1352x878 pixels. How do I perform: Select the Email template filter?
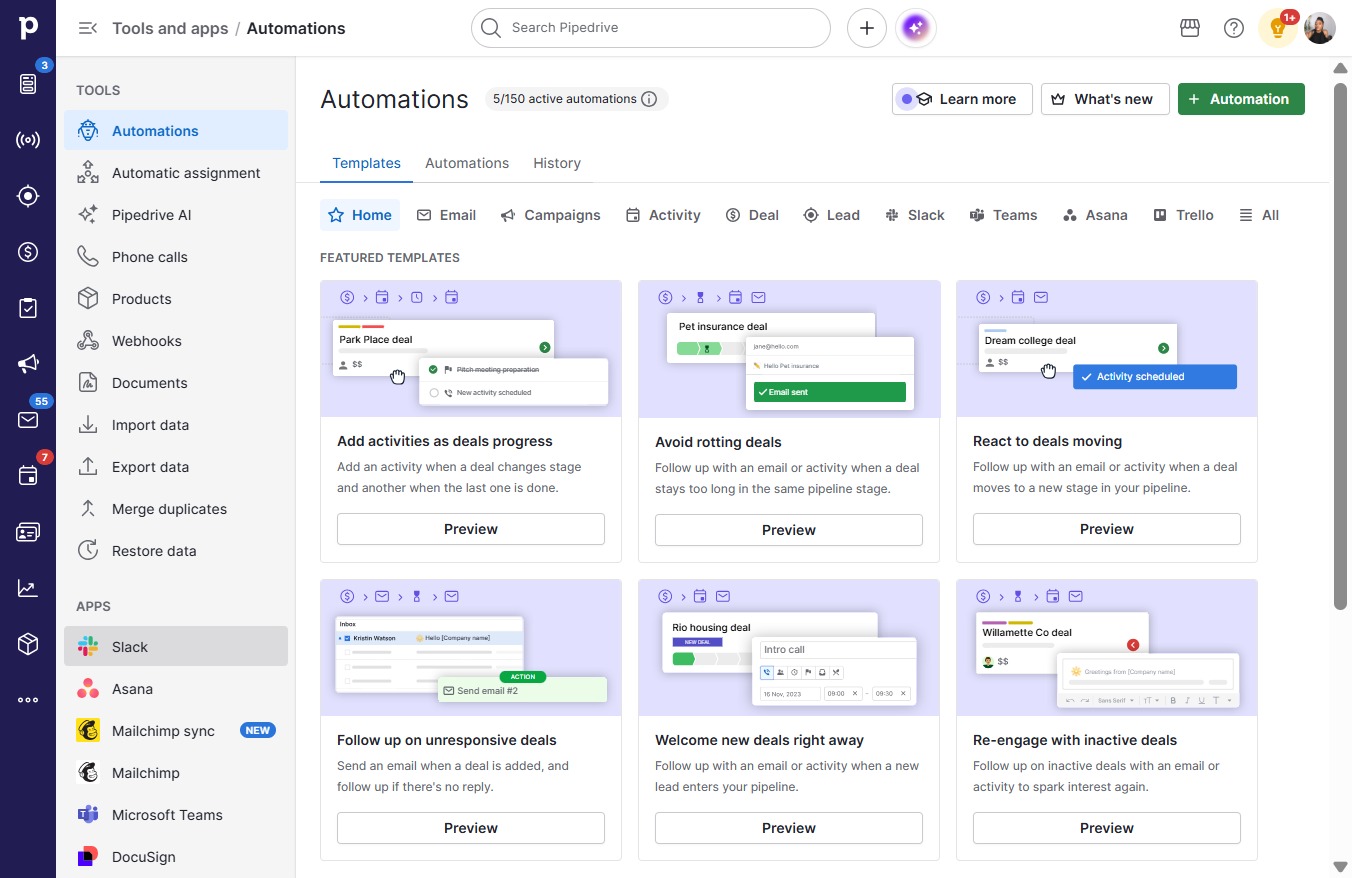pos(446,215)
